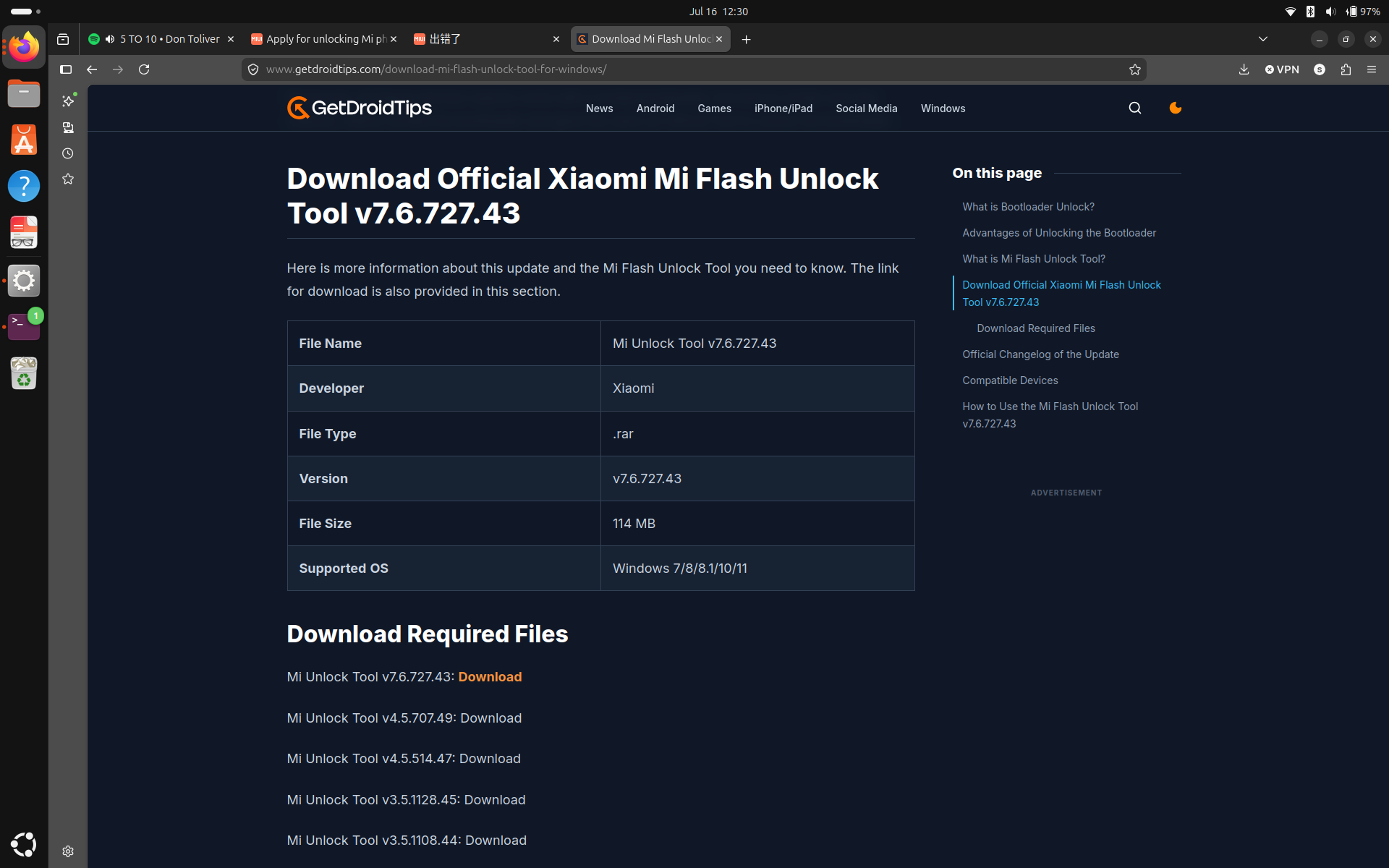
Task: Open the document viewer dock icon
Action: 24,233
